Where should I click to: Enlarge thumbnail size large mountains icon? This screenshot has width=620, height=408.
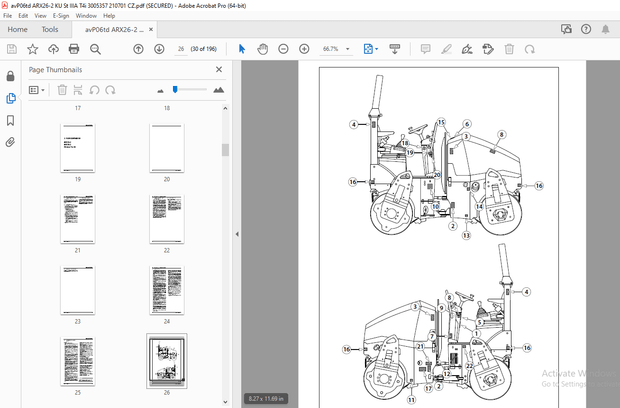tap(218, 90)
